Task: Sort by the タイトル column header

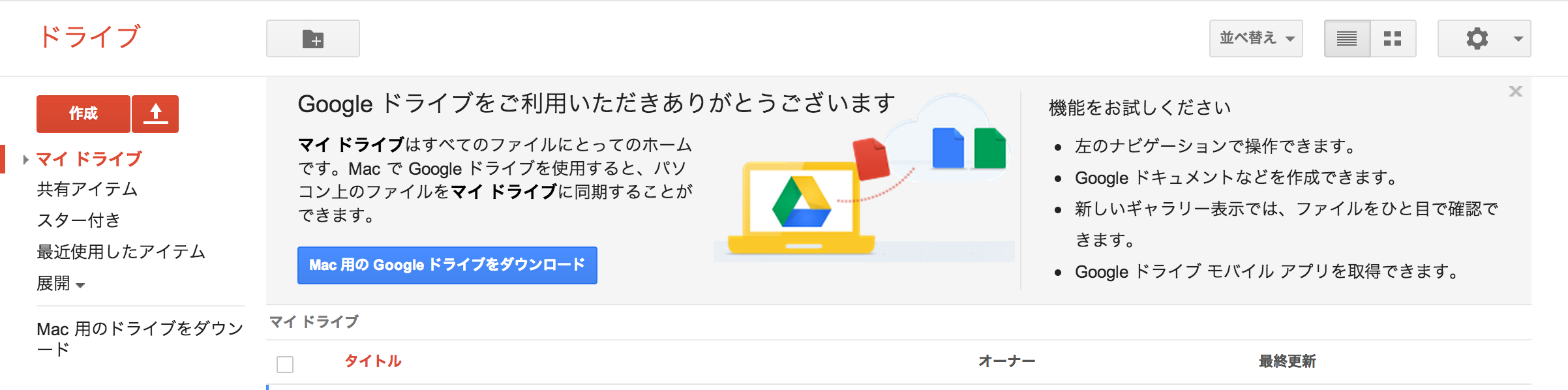Action: (373, 361)
